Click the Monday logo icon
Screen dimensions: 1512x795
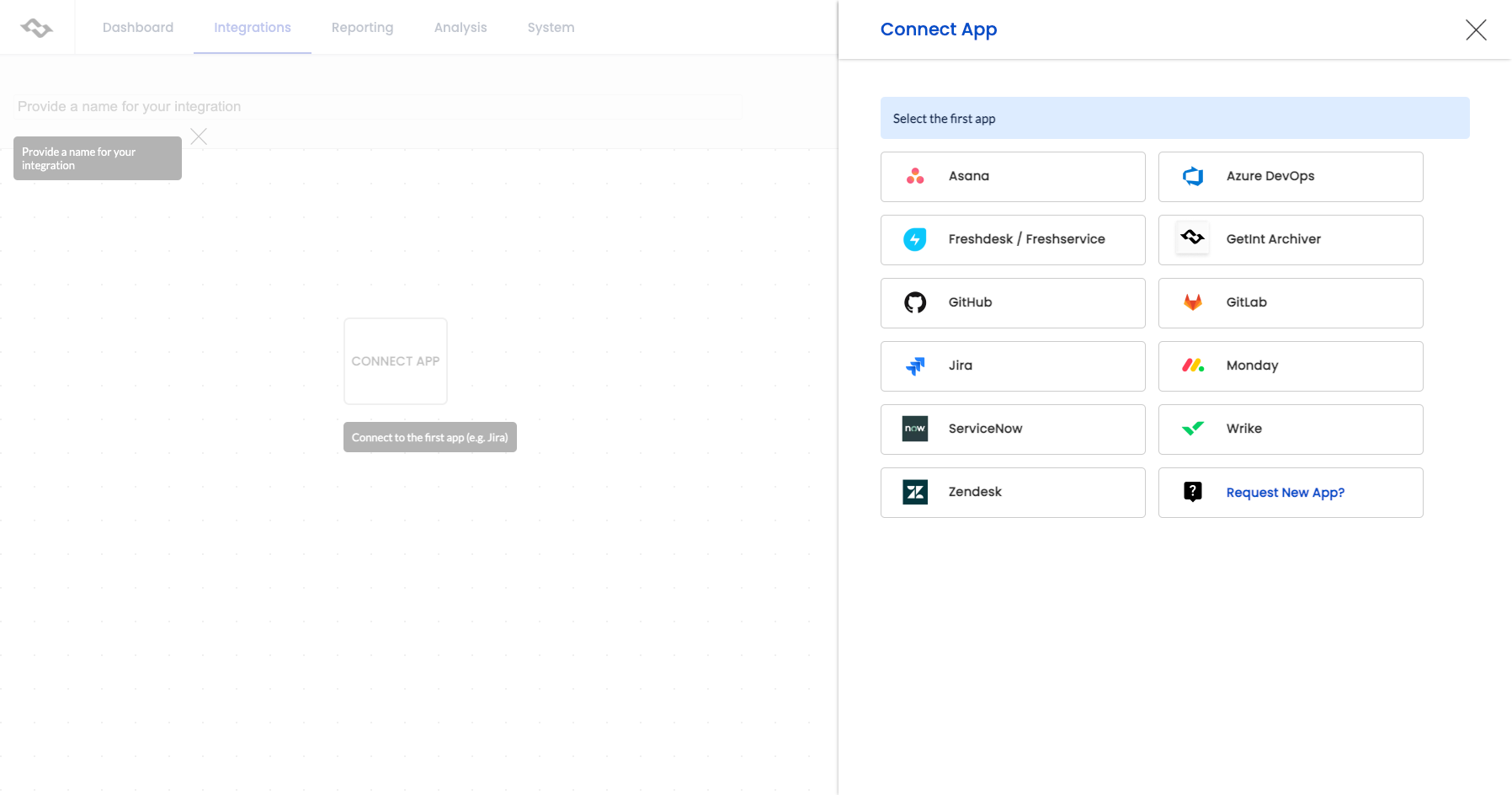point(1193,365)
